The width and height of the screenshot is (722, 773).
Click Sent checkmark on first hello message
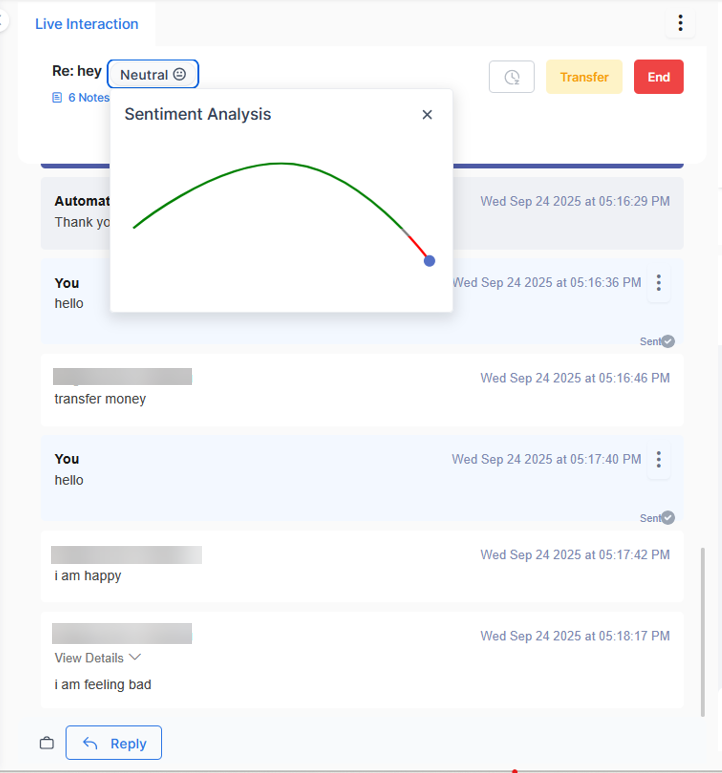point(668,341)
